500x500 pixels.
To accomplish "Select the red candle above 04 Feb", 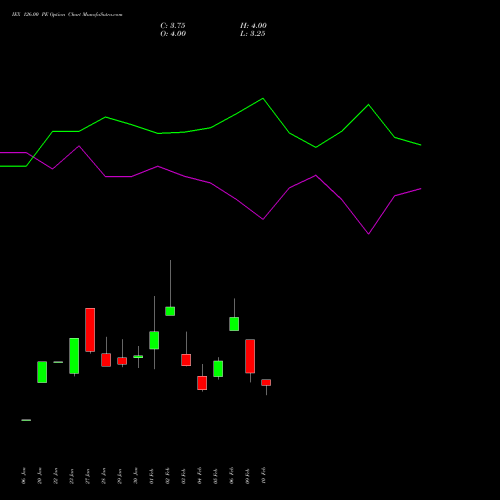I will tap(202, 383).
